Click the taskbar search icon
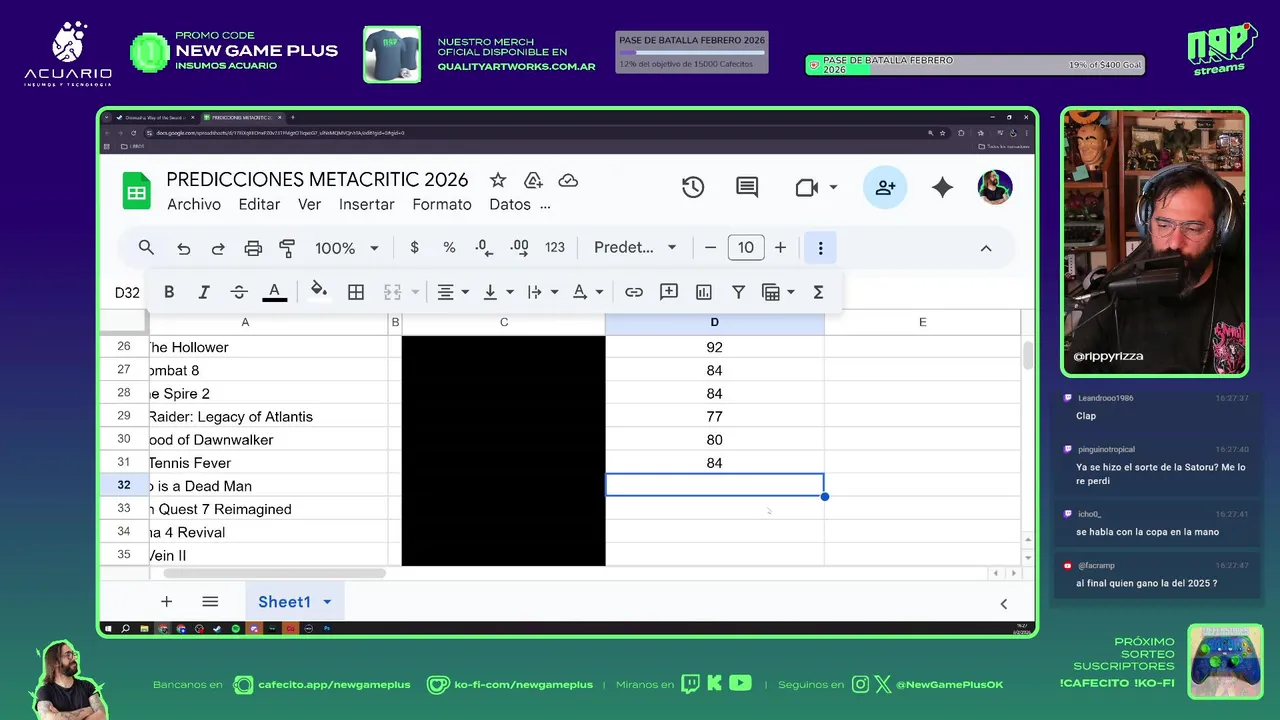The height and width of the screenshot is (720, 1280). tap(126, 629)
